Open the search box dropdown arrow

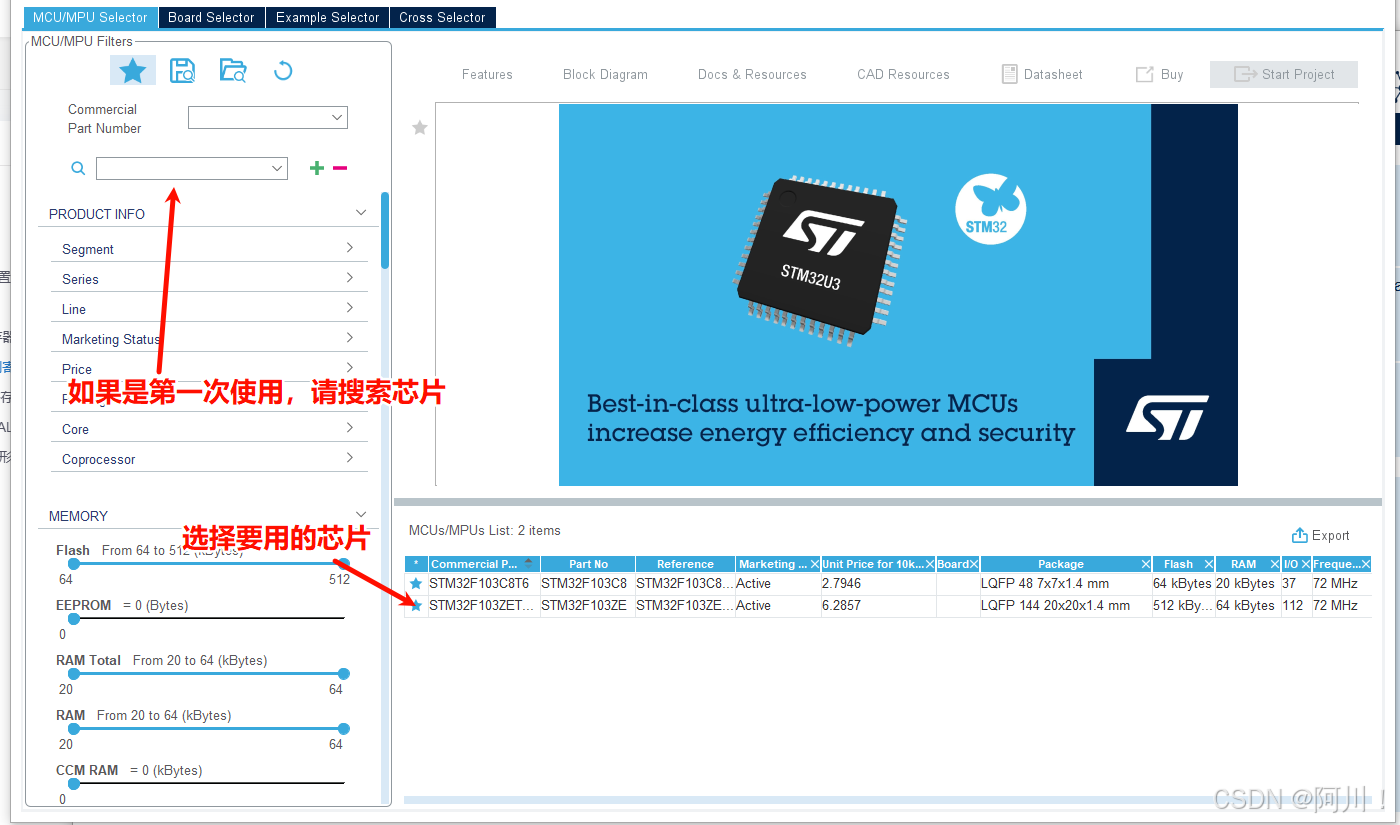click(x=277, y=169)
